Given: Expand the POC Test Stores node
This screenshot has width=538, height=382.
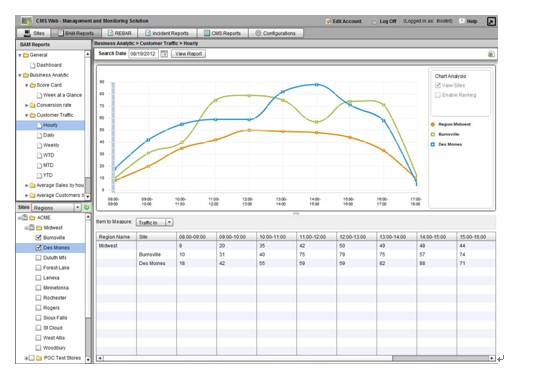Looking at the screenshot, I should (x=26, y=358).
